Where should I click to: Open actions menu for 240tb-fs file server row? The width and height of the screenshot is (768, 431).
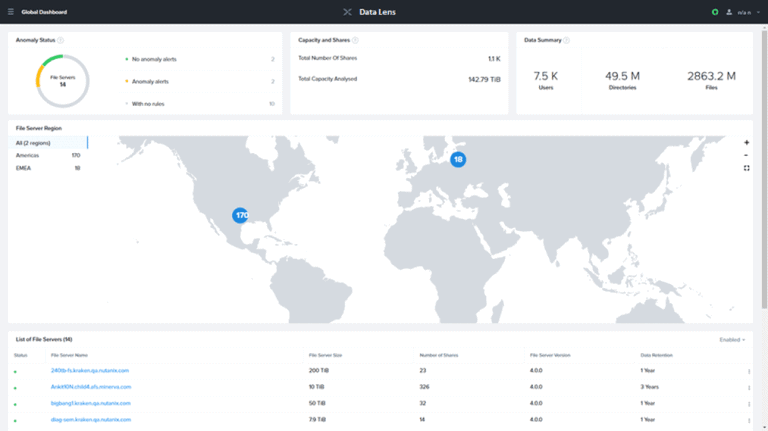[748, 371]
